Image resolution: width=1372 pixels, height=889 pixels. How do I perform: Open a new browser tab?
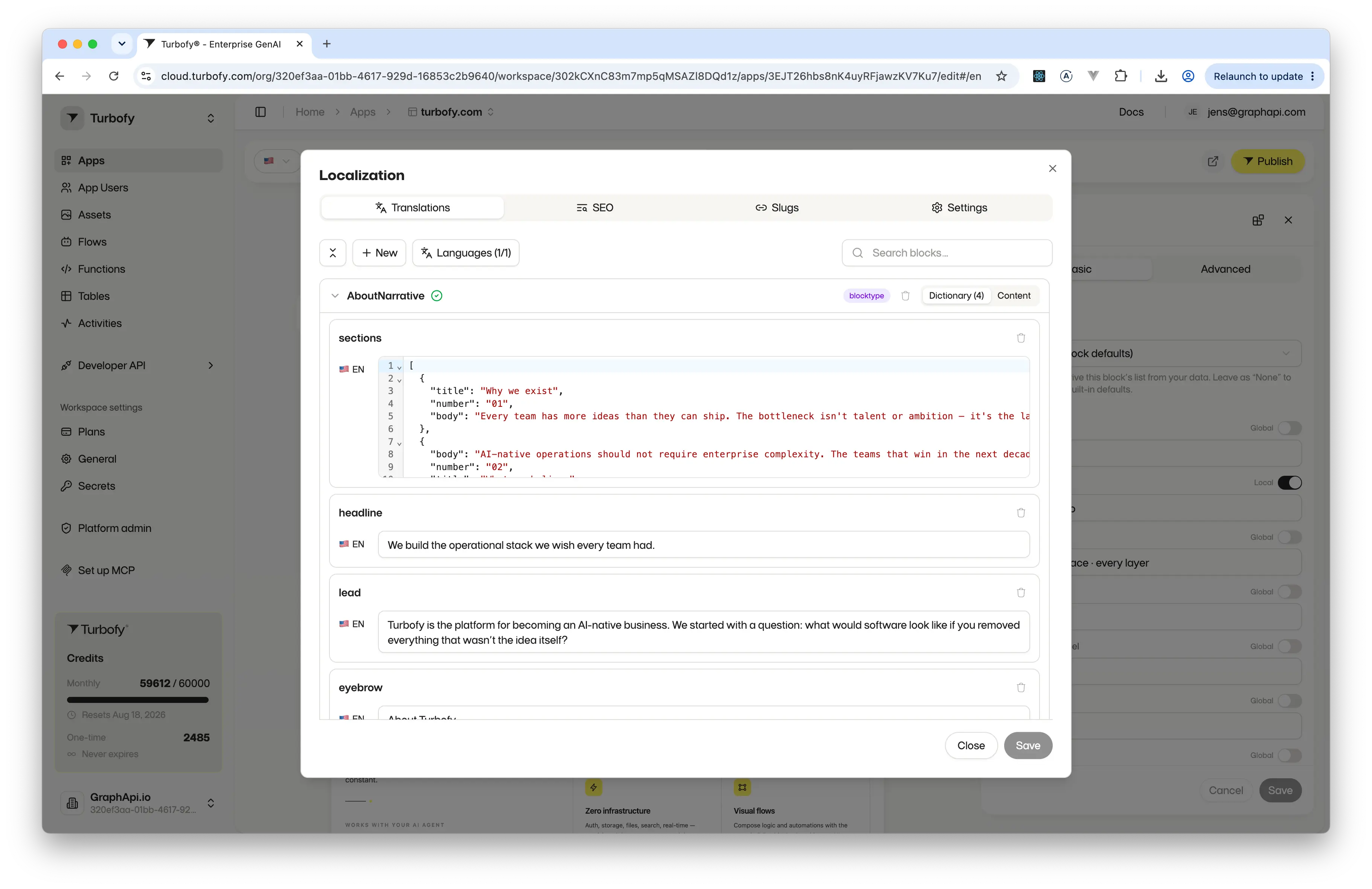click(x=327, y=44)
